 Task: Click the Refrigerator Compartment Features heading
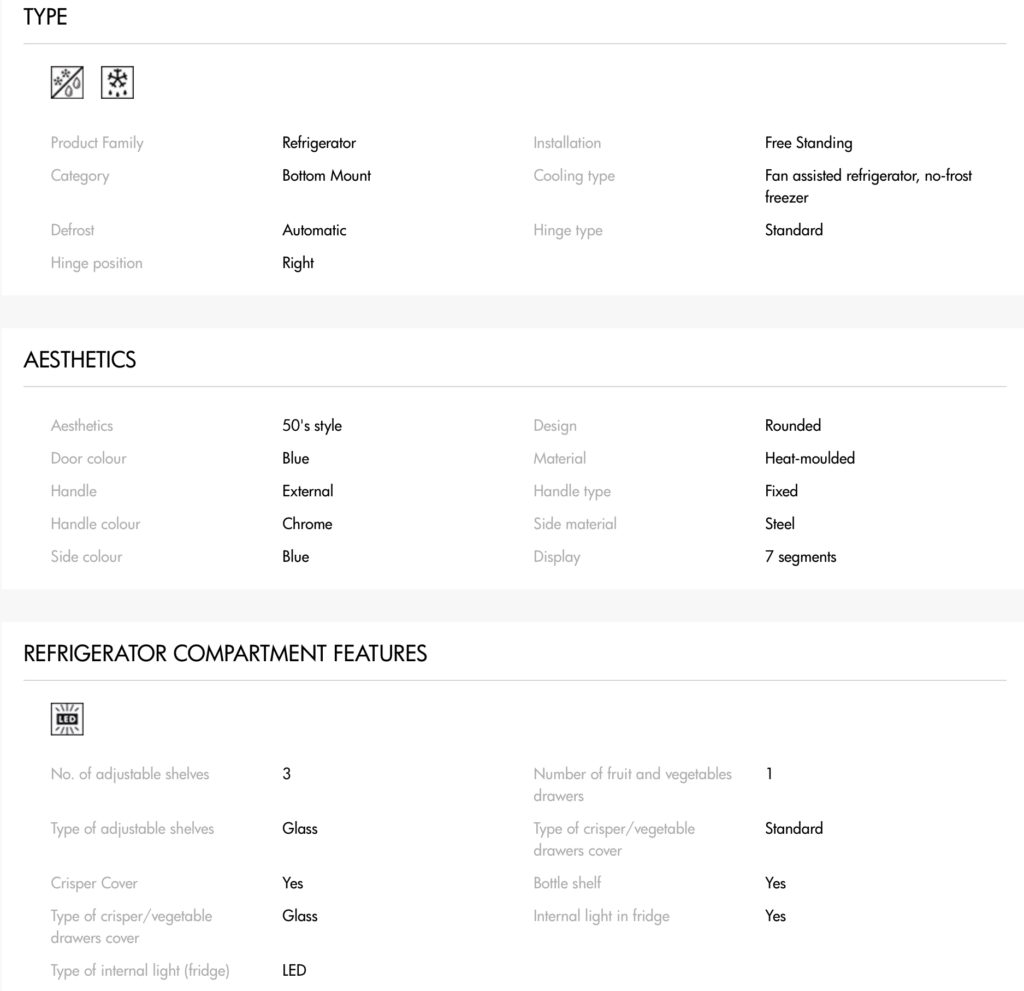click(225, 653)
